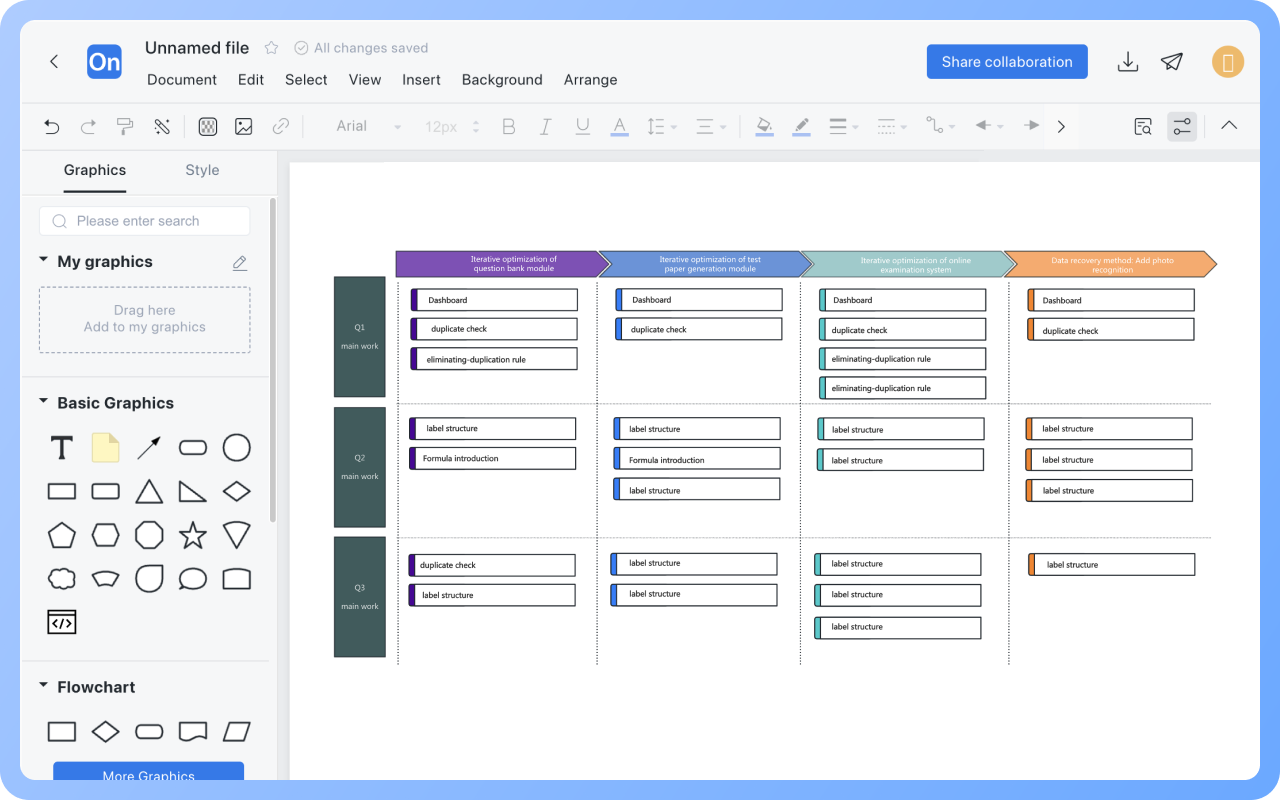Toggle bold text formatting

click(x=509, y=126)
